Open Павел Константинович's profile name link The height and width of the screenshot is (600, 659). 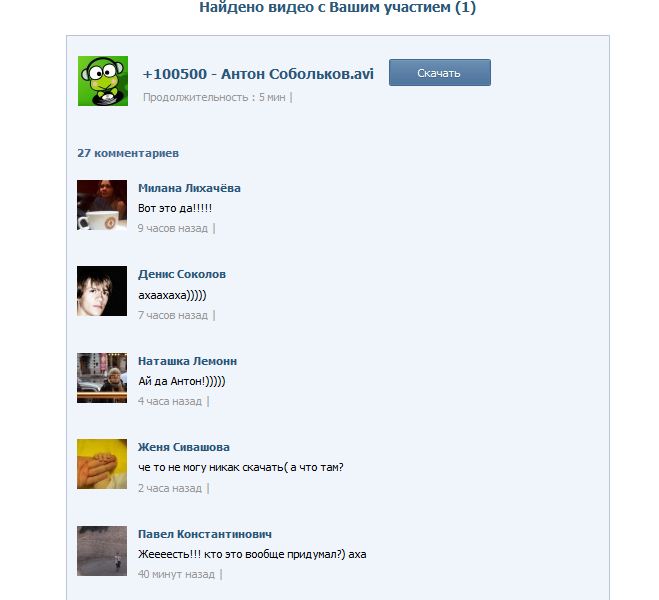pos(205,534)
